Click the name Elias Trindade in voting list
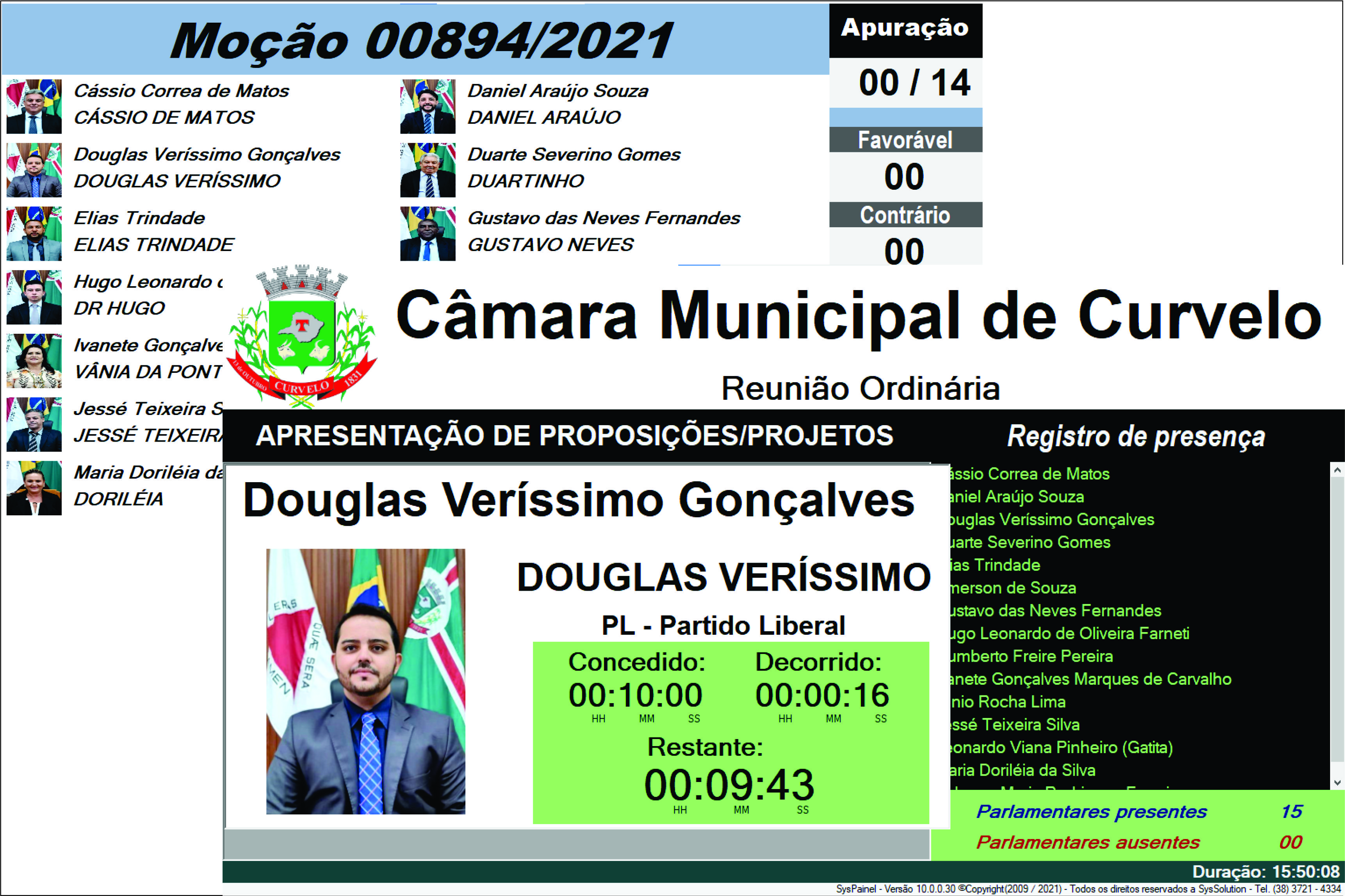This screenshot has height=896, width=1345. 139,218
